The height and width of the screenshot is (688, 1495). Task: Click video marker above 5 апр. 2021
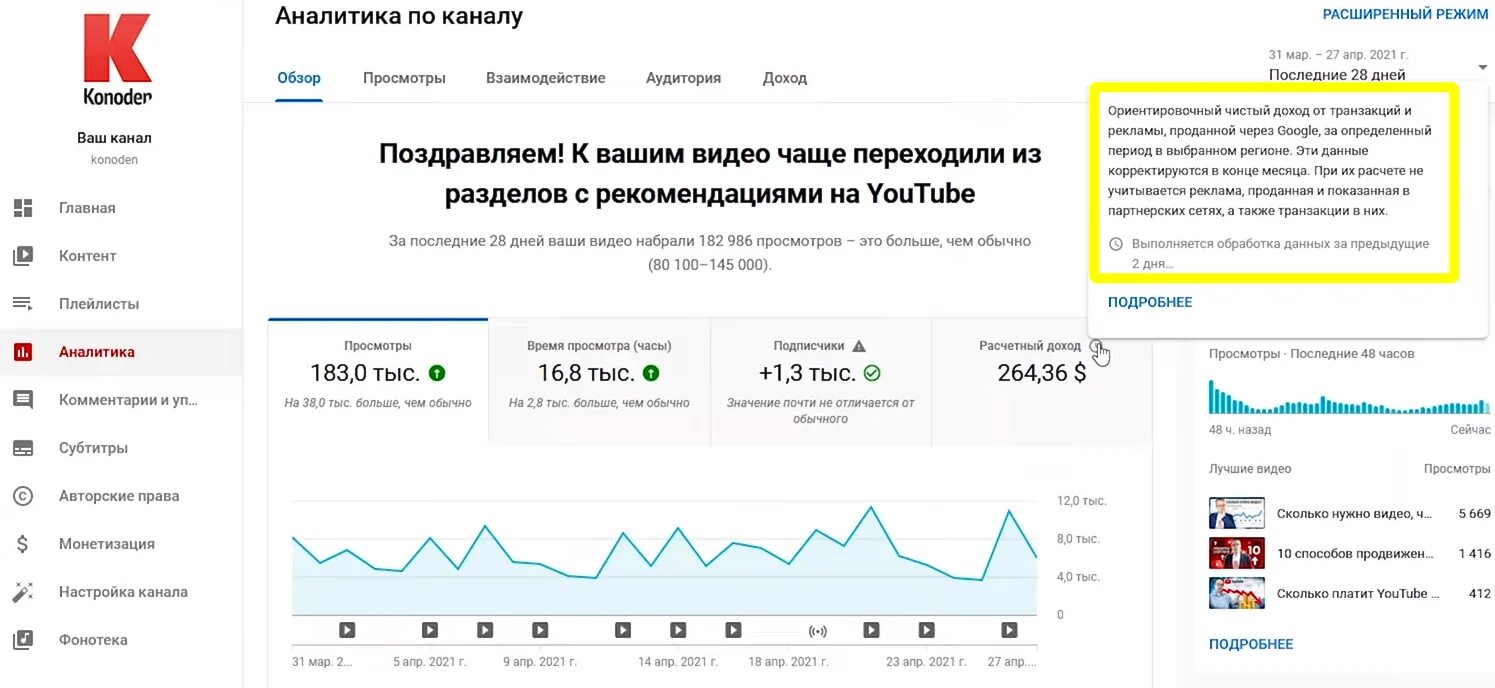click(430, 630)
